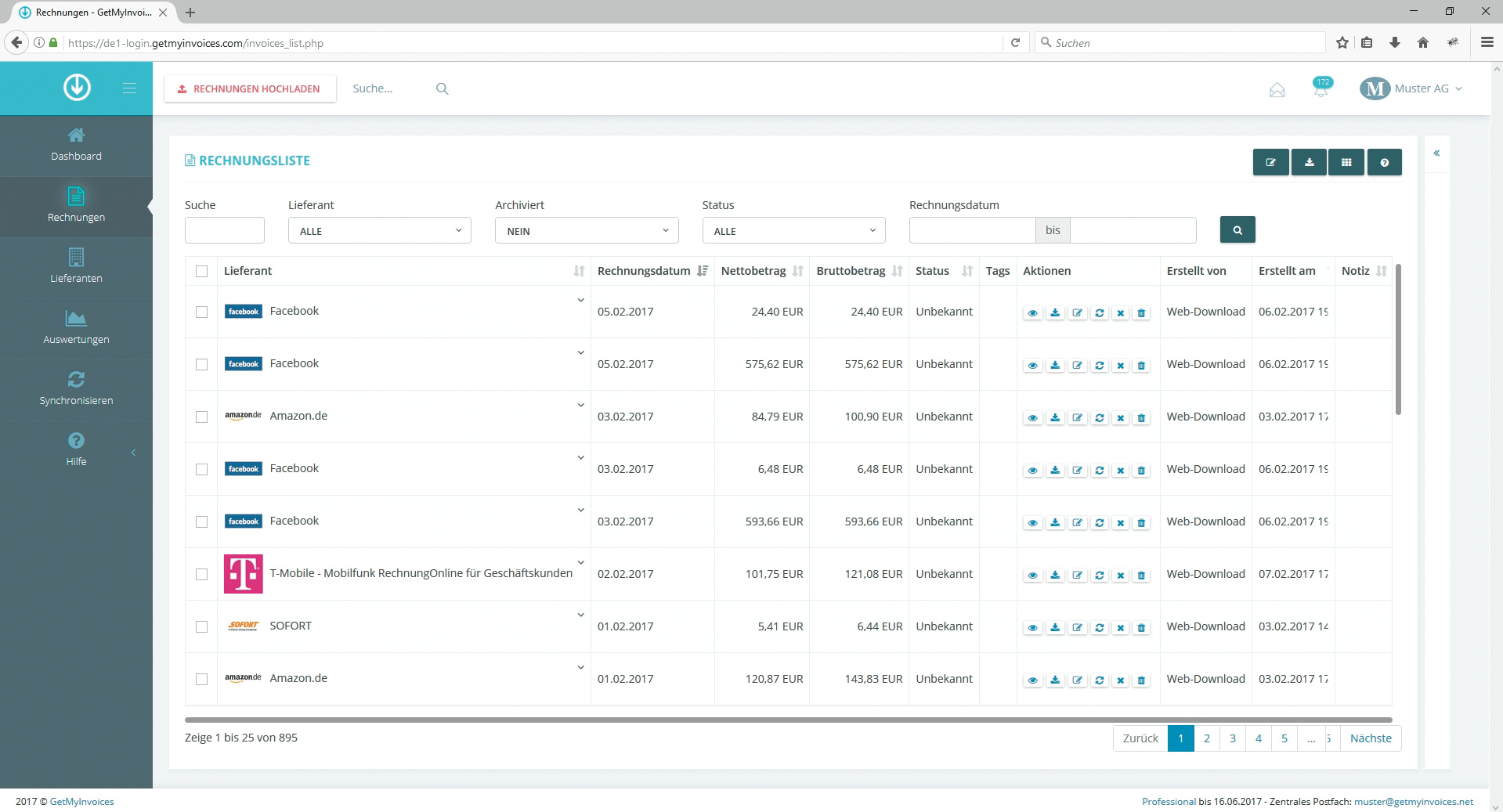Select the first Amazon.de invoice checkbox
The width and height of the screenshot is (1503, 812).
[x=201, y=417]
